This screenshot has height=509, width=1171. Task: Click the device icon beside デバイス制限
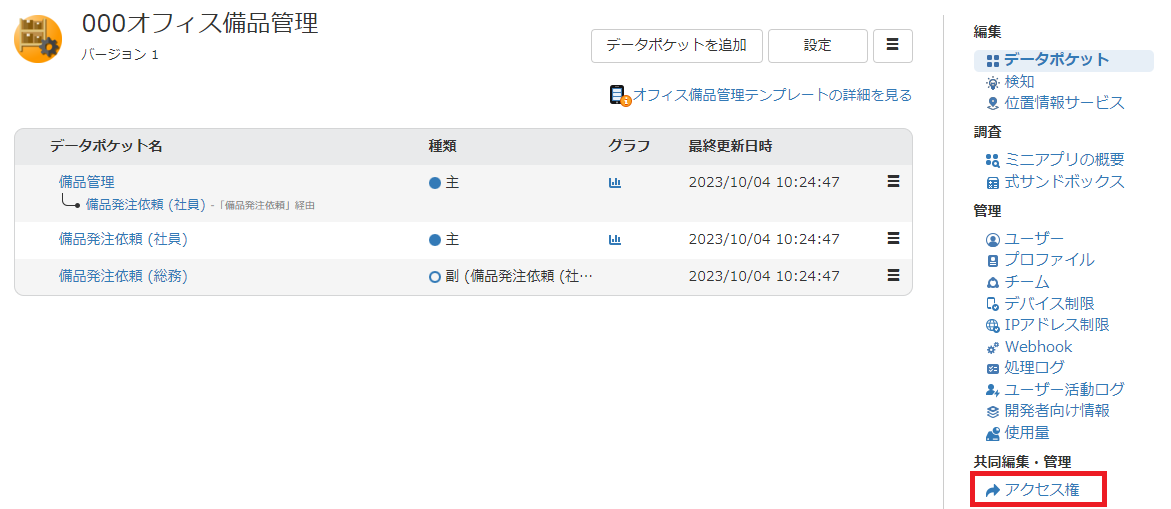click(993, 305)
